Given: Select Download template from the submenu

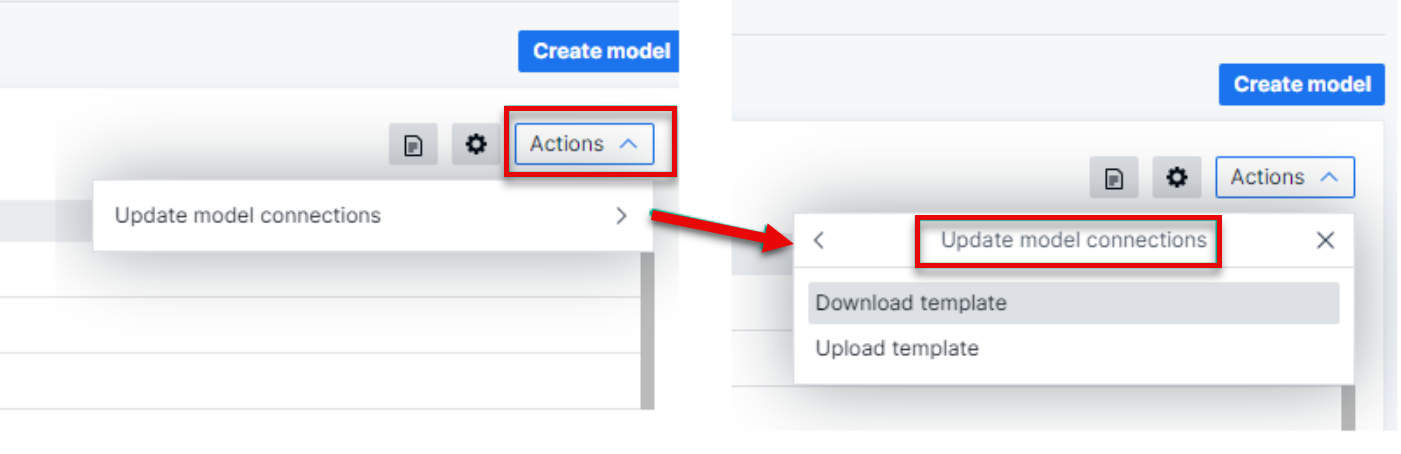Looking at the screenshot, I should [911, 303].
